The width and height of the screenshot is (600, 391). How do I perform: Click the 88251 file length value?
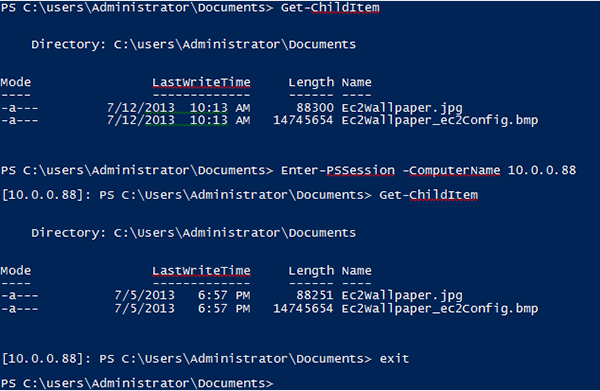pyautogui.click(x=315, y=295)
